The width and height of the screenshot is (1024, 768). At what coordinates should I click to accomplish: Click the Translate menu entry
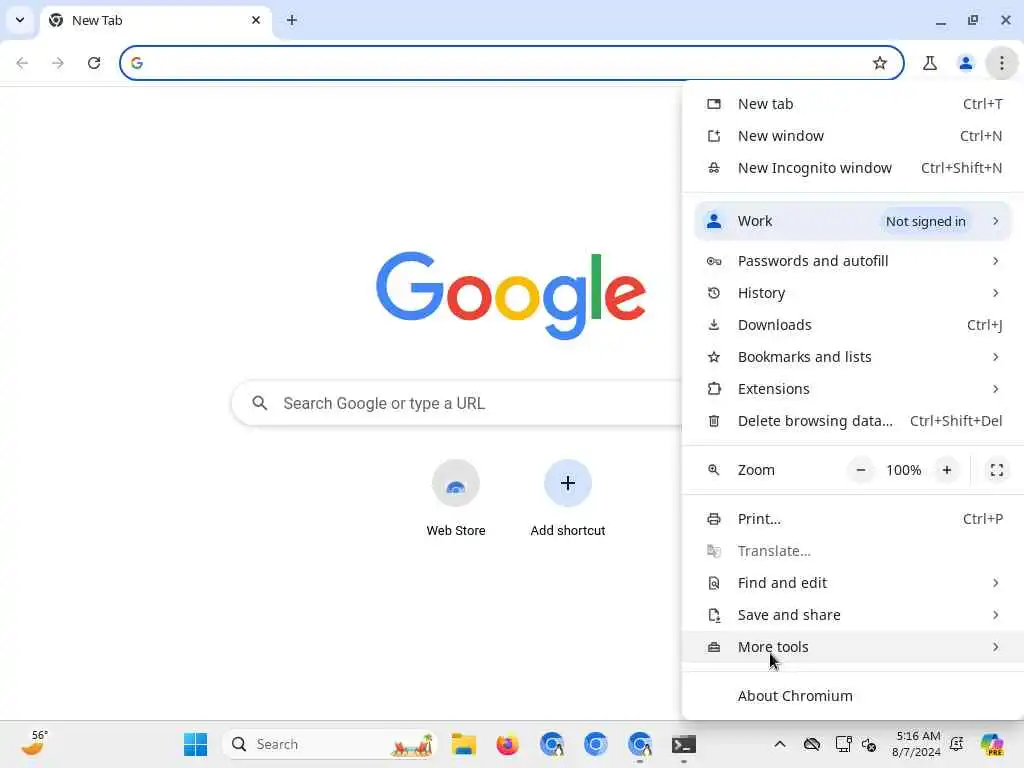pos(853,551)
